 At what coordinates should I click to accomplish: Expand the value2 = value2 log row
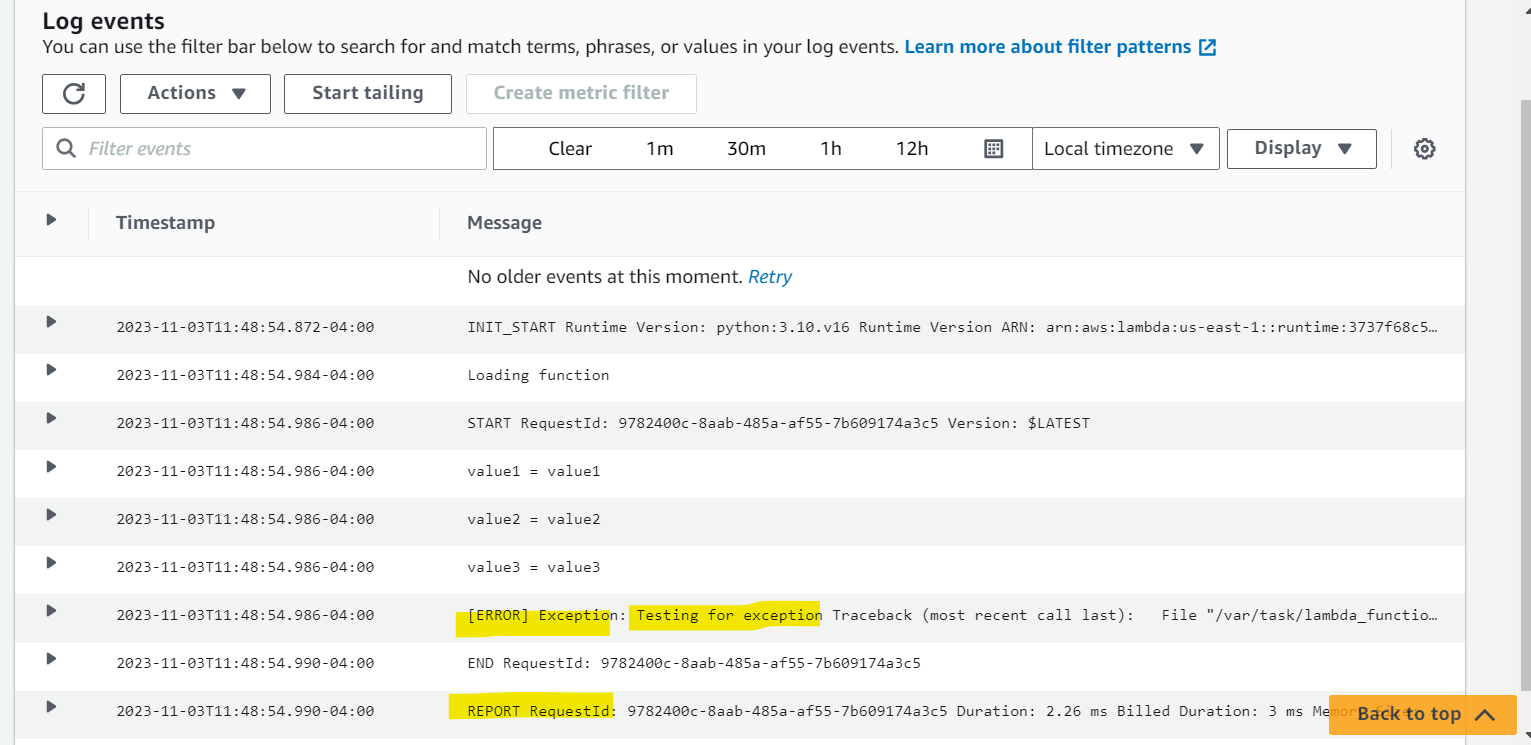(51, 514)
